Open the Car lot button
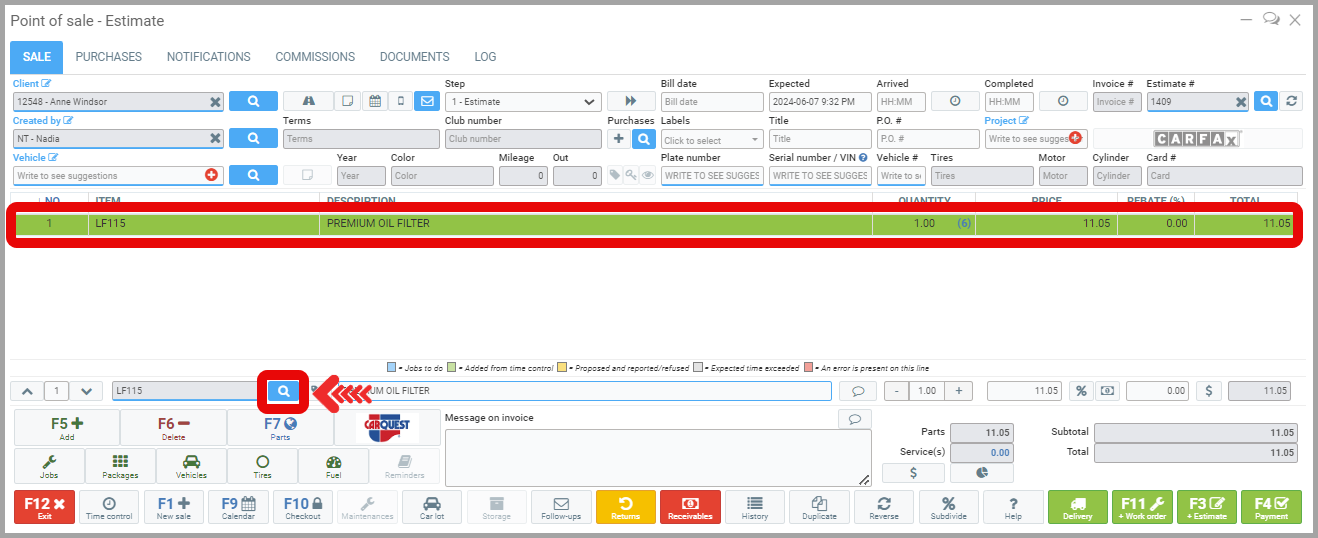This screenshot has height=538, width=1318. pyautogui.click(x=432, y=507)
